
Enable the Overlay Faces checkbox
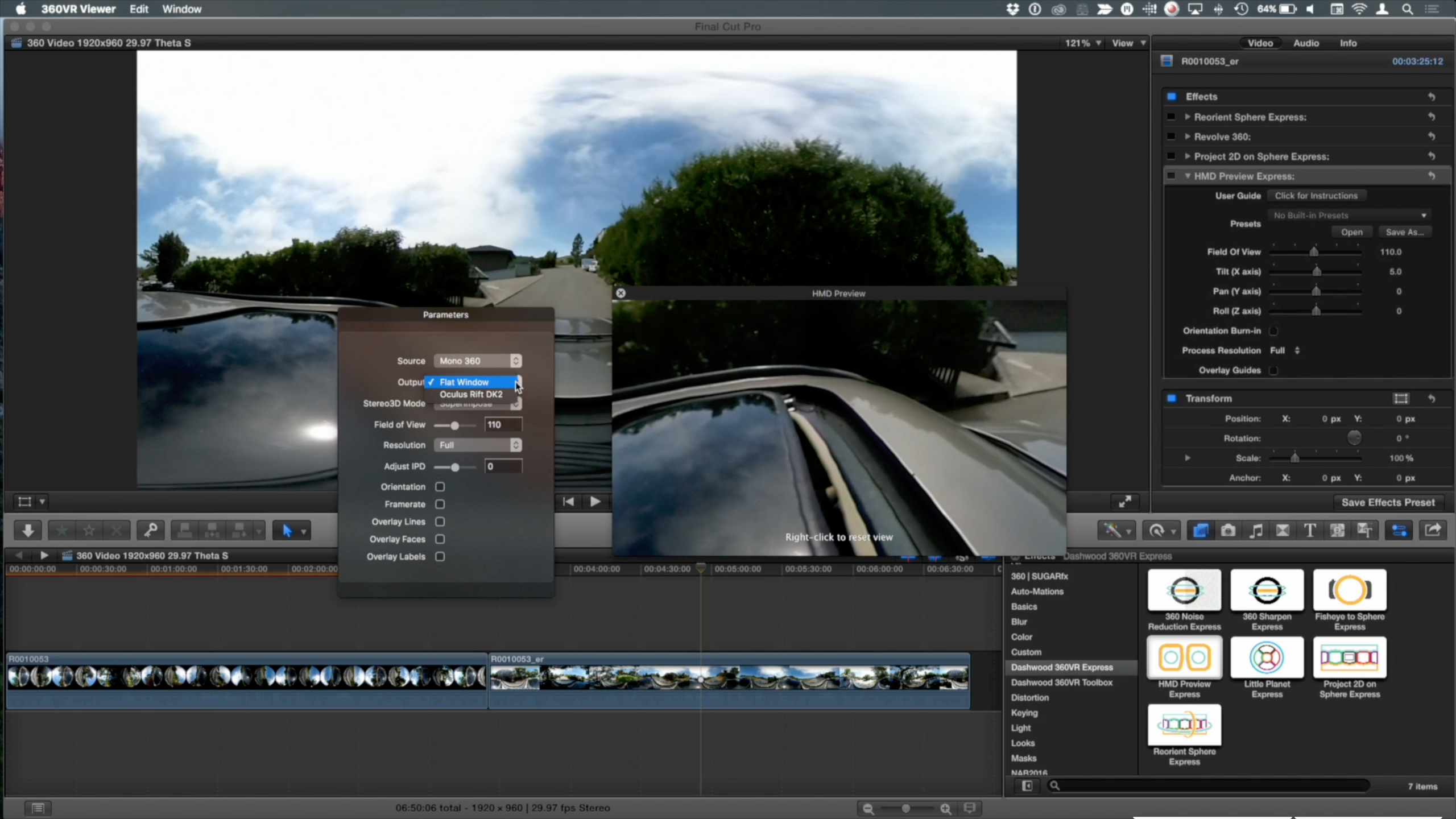[440, 539]
